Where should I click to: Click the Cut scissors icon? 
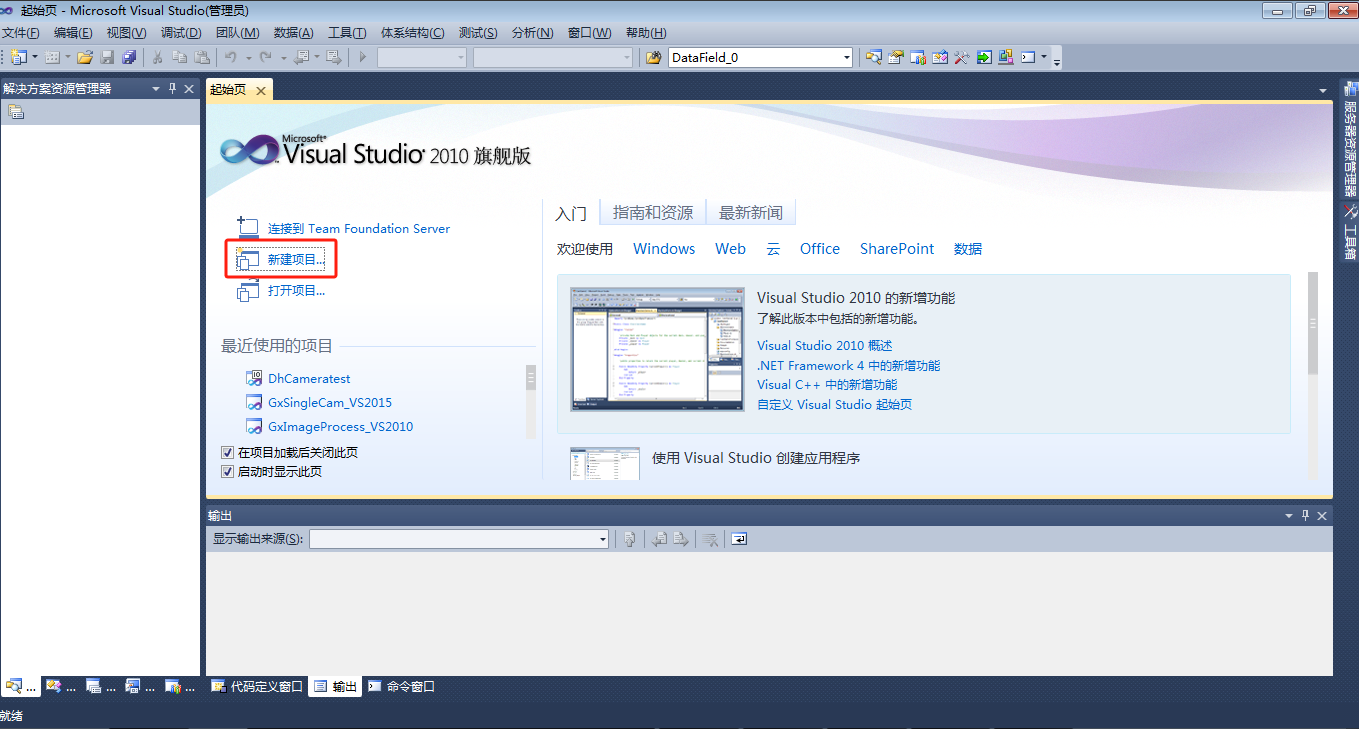click(x=157, y=57)
